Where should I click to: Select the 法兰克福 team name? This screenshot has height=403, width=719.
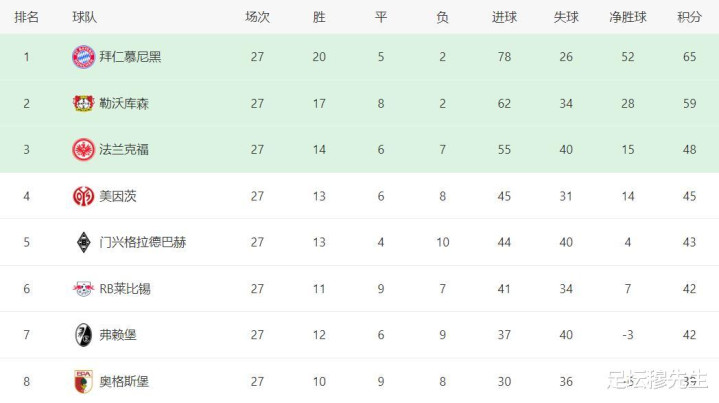[x=124, y=149]
